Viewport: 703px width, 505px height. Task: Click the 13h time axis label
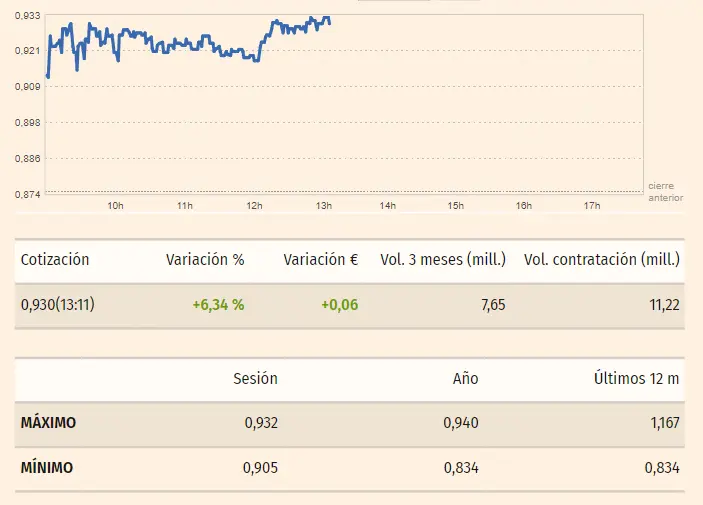[324, 207]
